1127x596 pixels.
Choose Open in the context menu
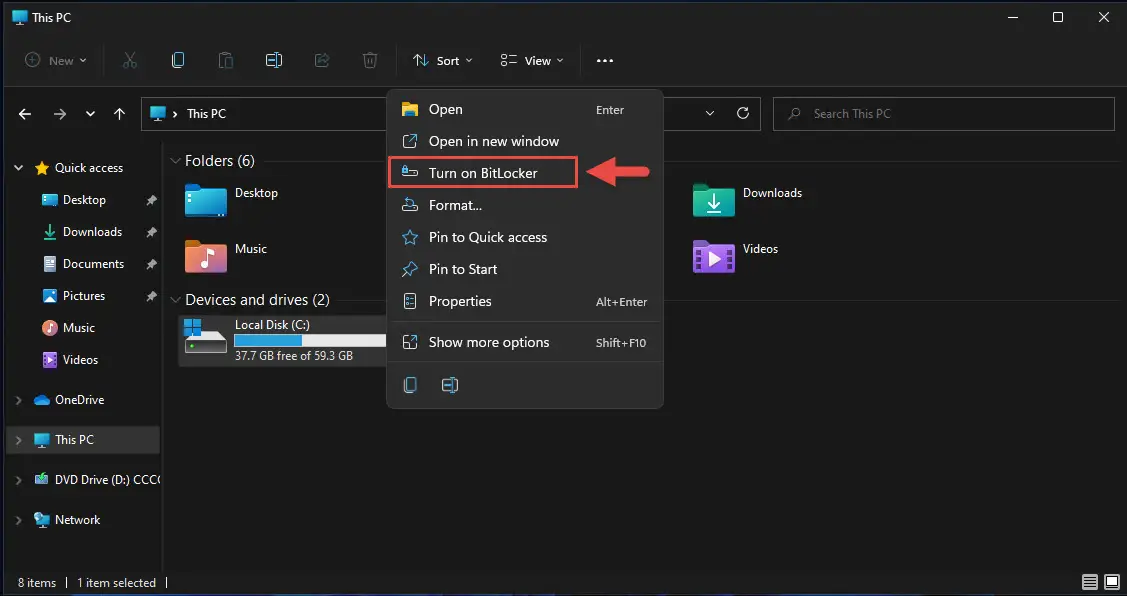[525, 109]
